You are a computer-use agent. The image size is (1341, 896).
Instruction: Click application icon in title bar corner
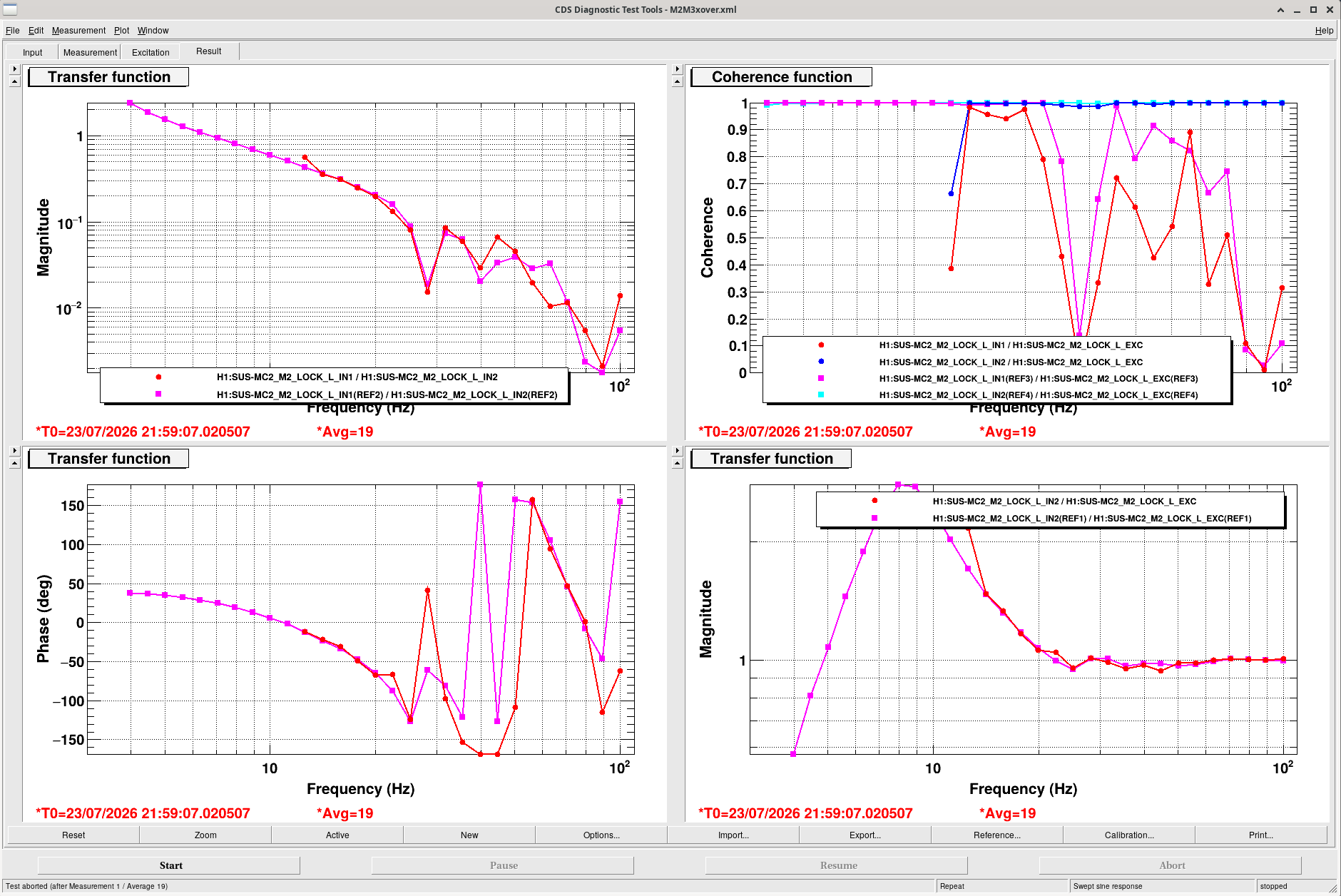(10, 9)
